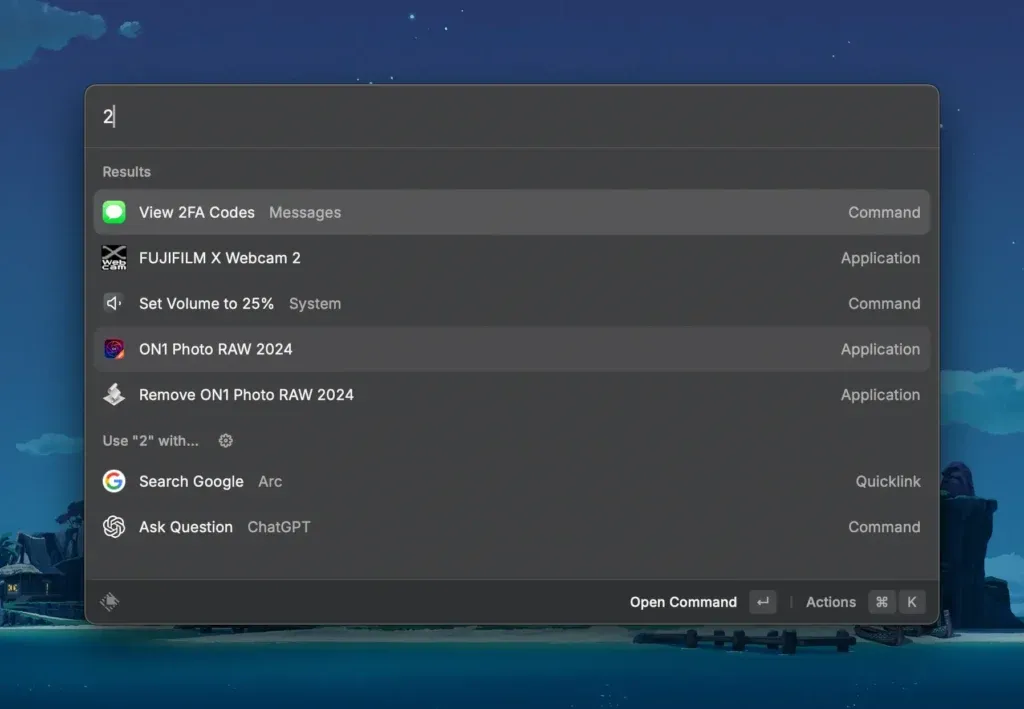The width and height of the screenshot is (1024, 709).
Task: Click the Raycast logo in bottom bar
Action: (110, 601)
